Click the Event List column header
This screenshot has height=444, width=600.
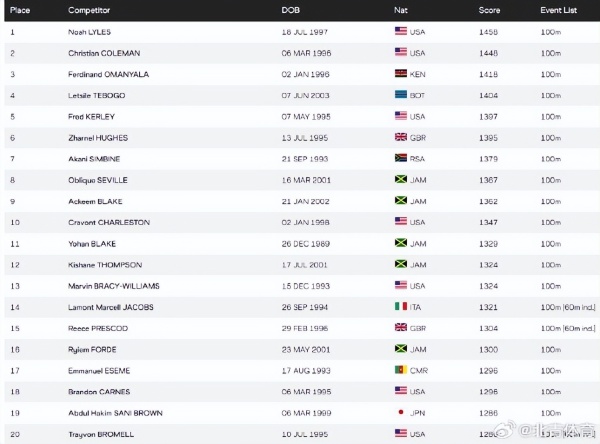pyautogui.click(x=558, y=10)
